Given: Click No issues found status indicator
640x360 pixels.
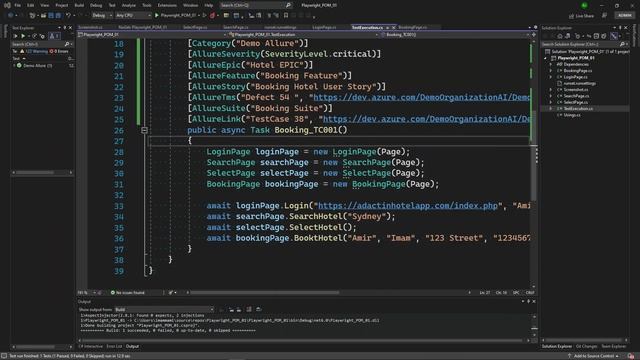Looking at the screenshot, I should pos(127,293).
